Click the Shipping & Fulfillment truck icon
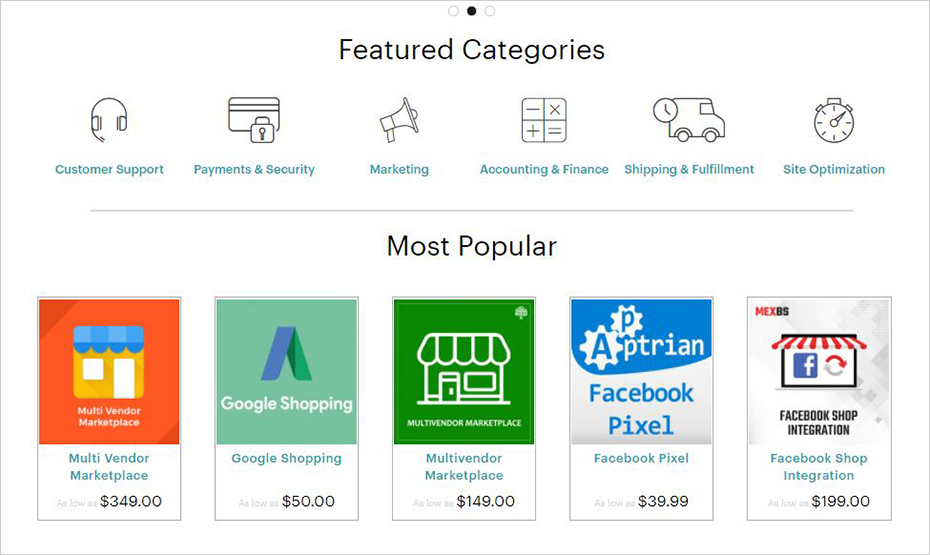The height and width of the screenshot is (555, 930). [688, 120]
